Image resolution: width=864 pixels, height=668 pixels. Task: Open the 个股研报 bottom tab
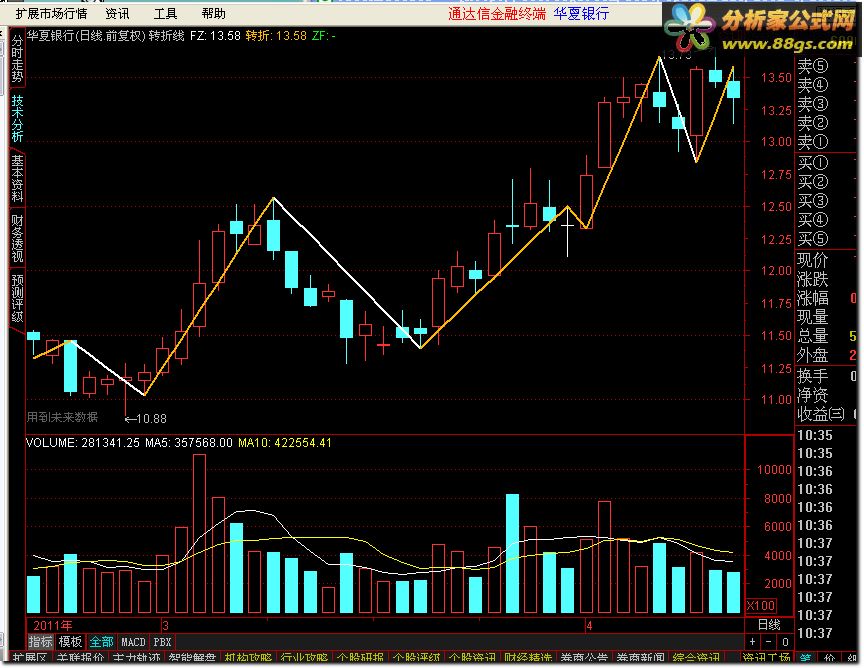[360, 658]
